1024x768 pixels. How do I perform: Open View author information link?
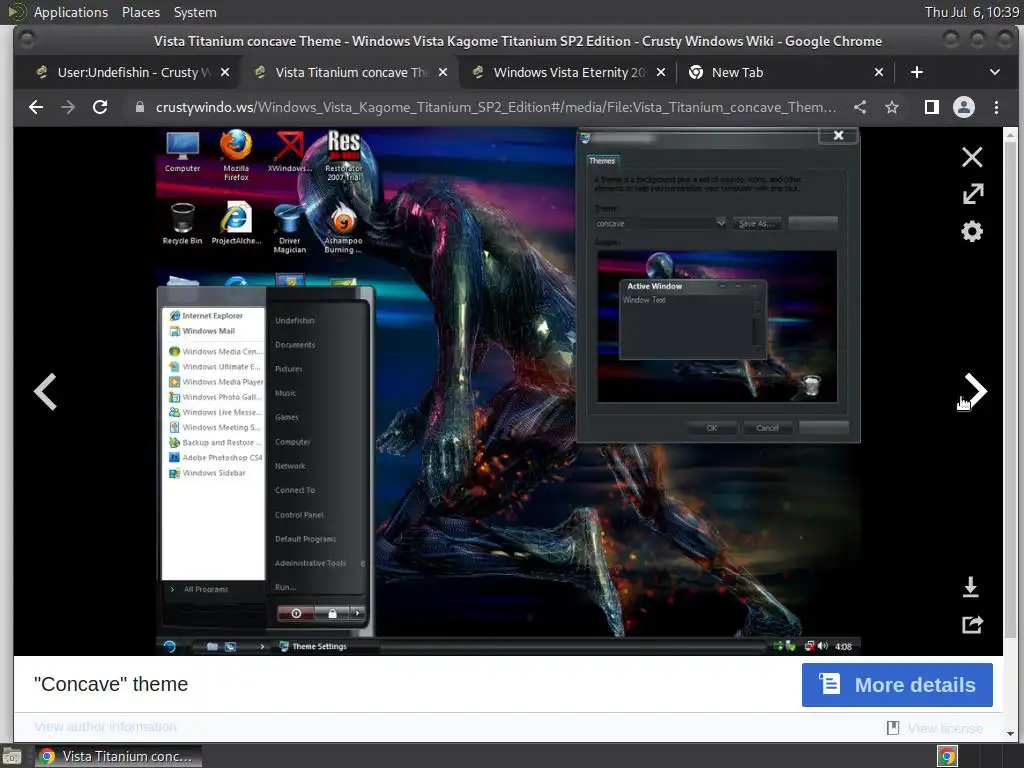tap(105, 727)
